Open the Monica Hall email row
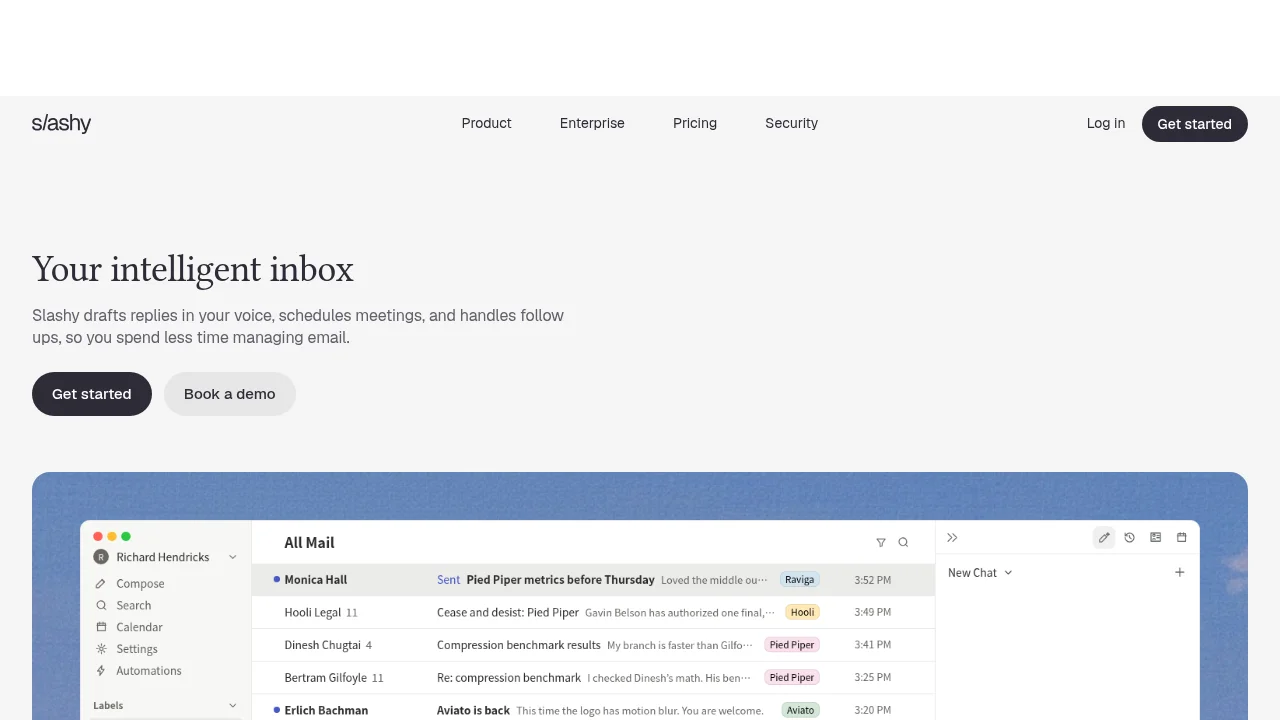Screen dimensions: 1280x720 (x=593, y=580)
